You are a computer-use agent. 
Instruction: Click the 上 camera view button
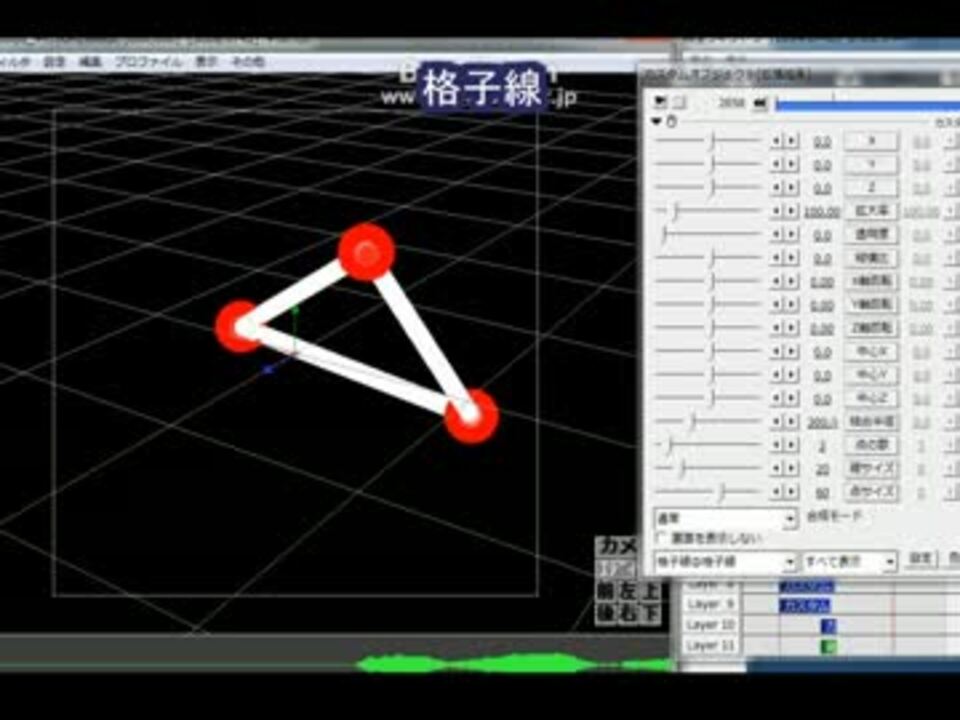coord(650,591)
